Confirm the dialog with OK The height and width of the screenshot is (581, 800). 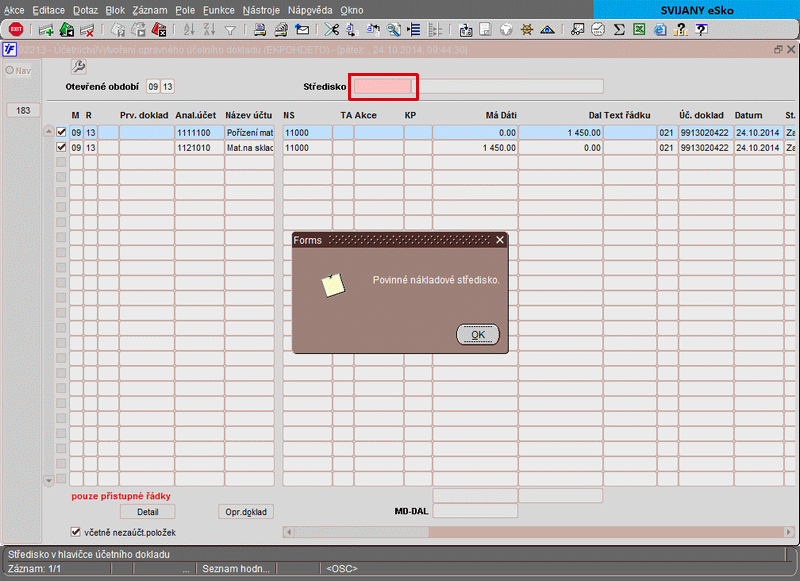[x=478, y=335]
